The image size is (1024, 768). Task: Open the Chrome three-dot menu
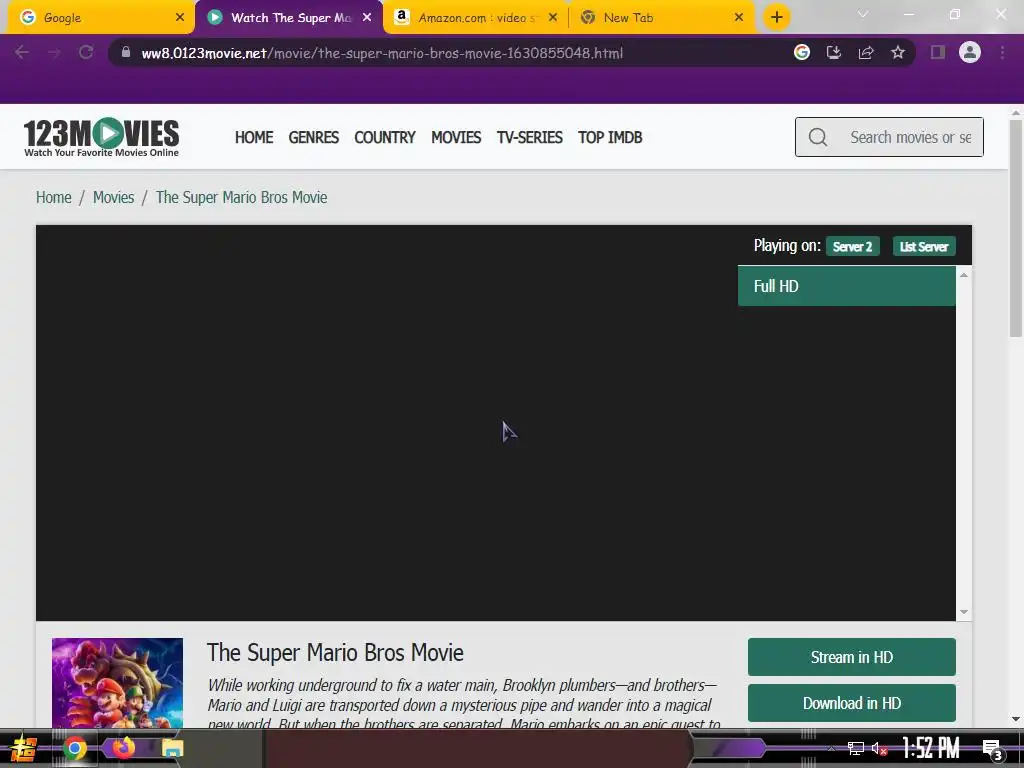(1002, 52)
